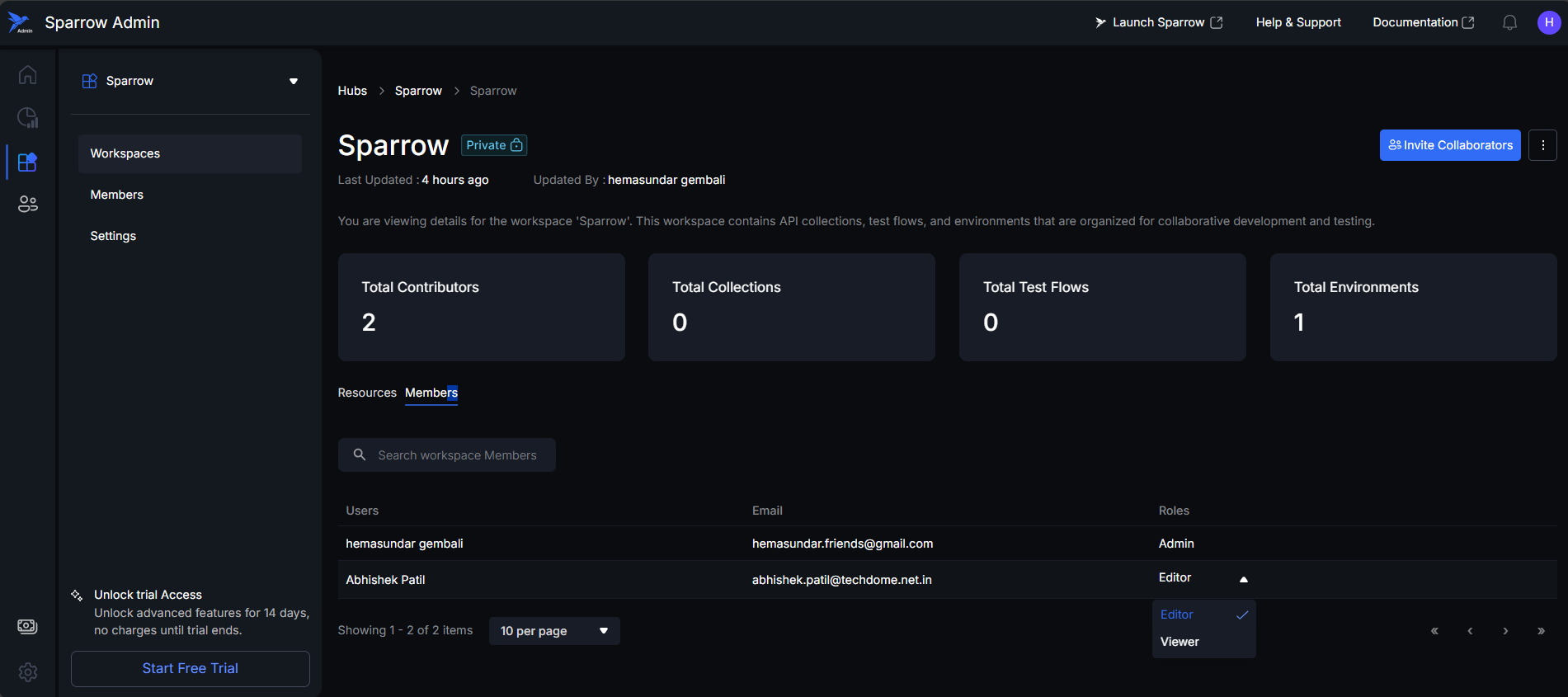The image size is (1568, 697).
Task: Open the three-dot more options menu
Action: tap(1542, 145)
